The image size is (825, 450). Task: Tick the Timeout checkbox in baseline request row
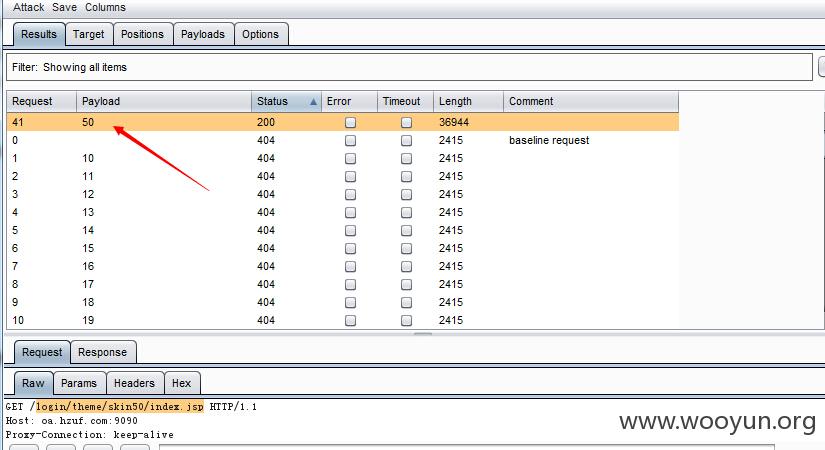coord(406,141)
